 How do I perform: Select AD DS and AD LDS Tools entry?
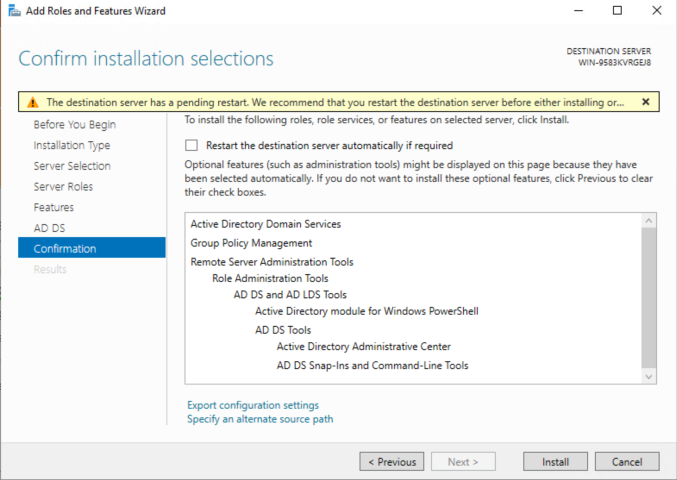(290, 295)
